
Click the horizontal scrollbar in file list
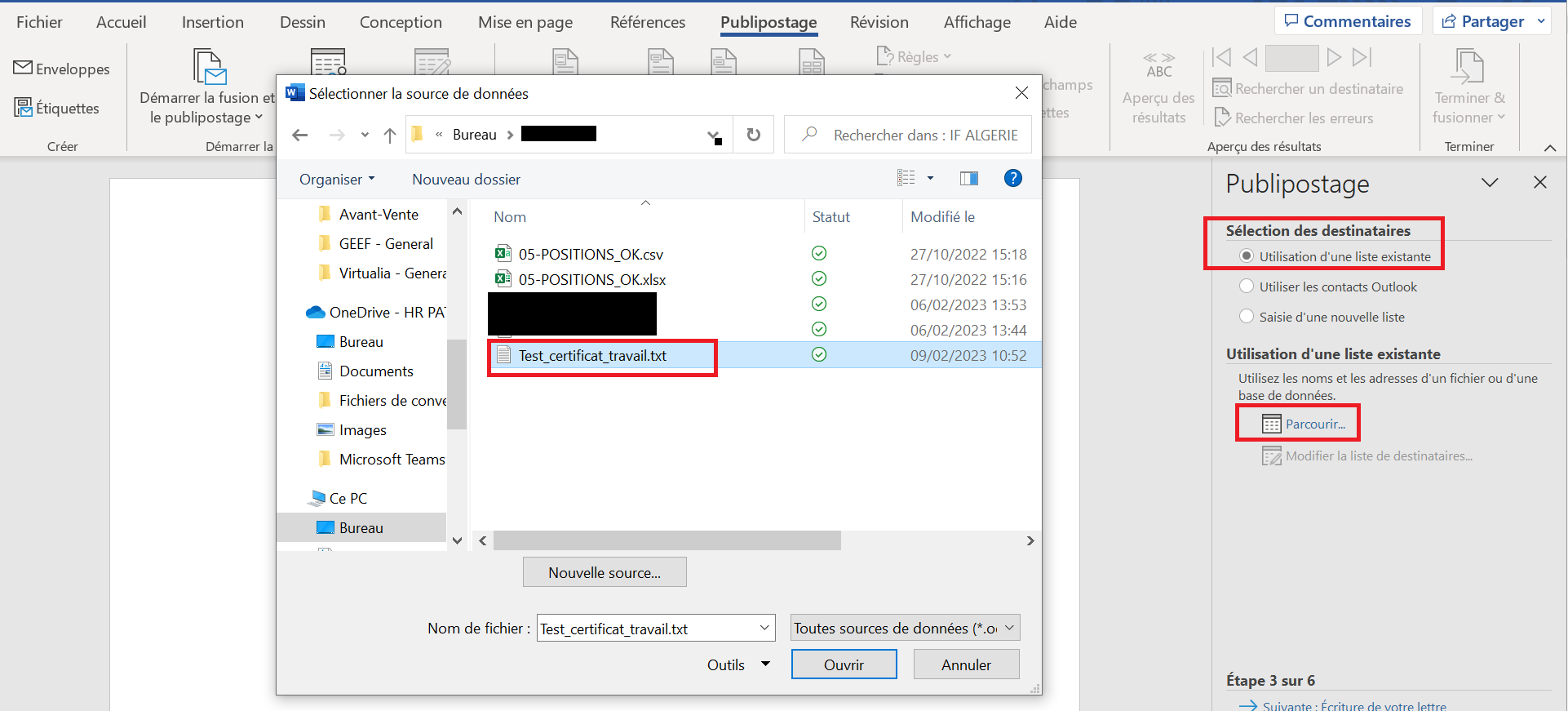[667, 540]
